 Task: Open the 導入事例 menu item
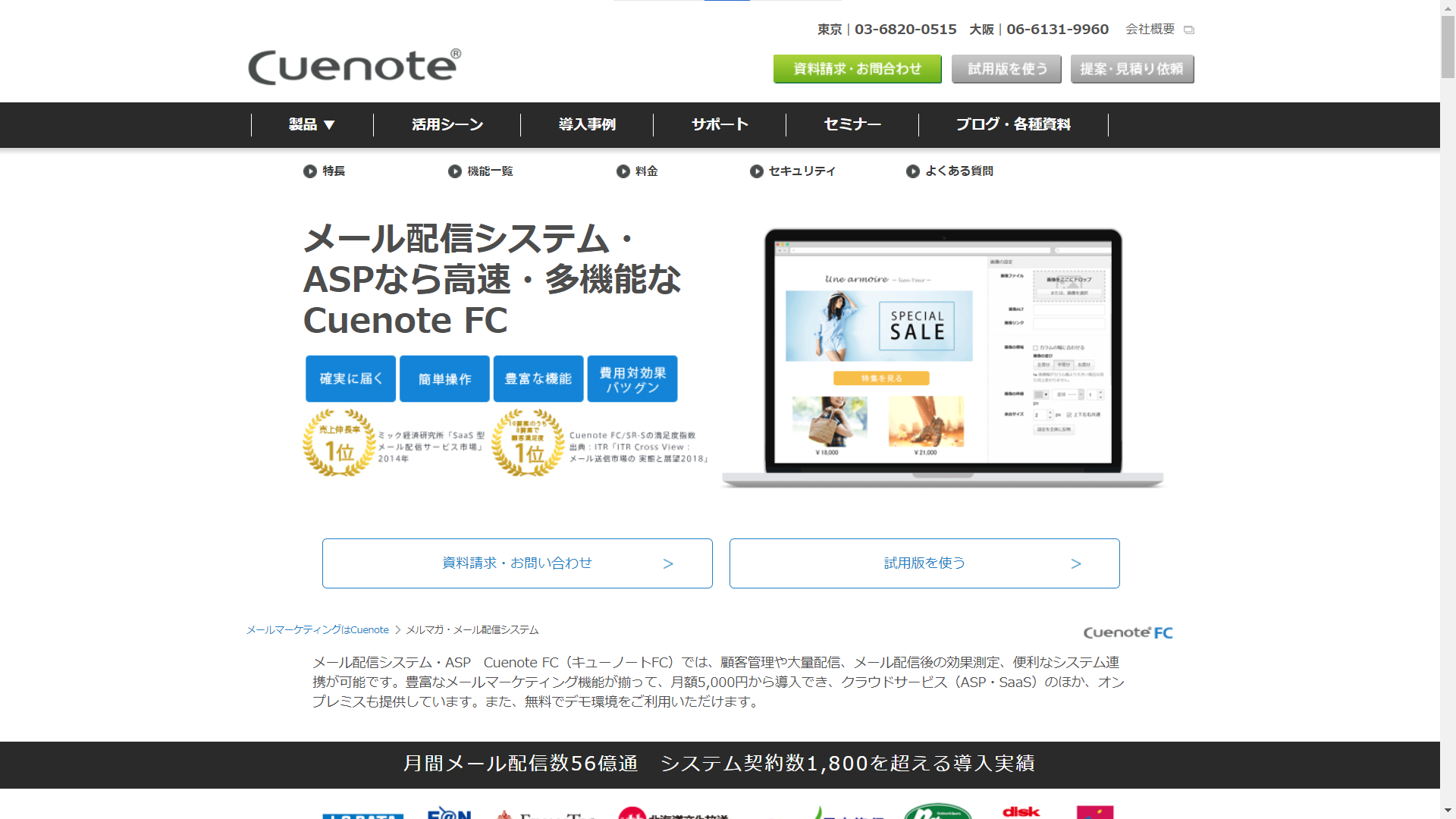click(587, 124)
